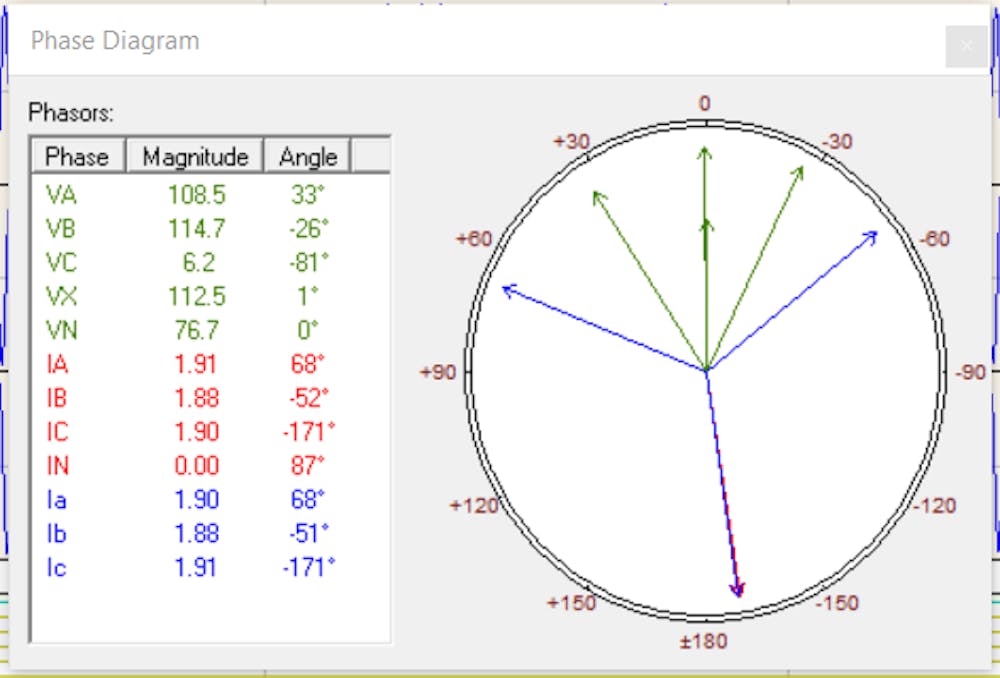
Task: Click VA magnitude value 108.5
Action: click(196, 195)
